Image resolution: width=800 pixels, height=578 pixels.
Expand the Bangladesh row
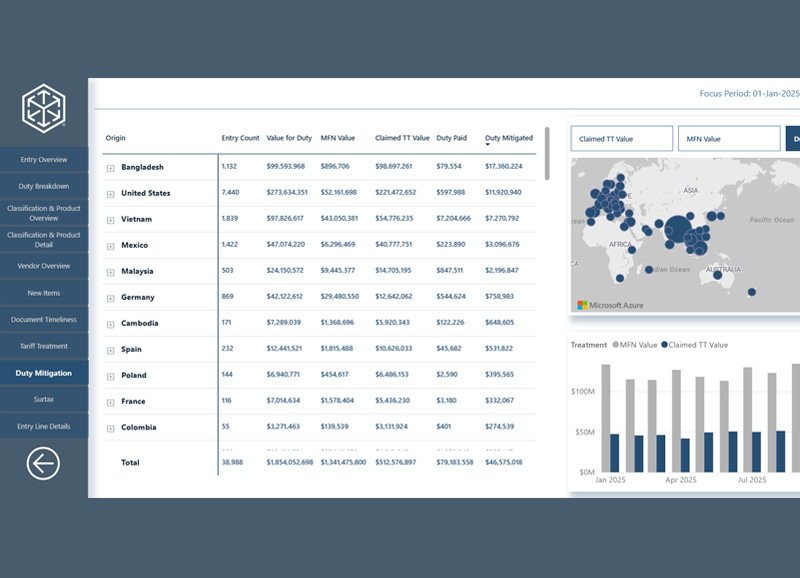(x=111, y=168)
